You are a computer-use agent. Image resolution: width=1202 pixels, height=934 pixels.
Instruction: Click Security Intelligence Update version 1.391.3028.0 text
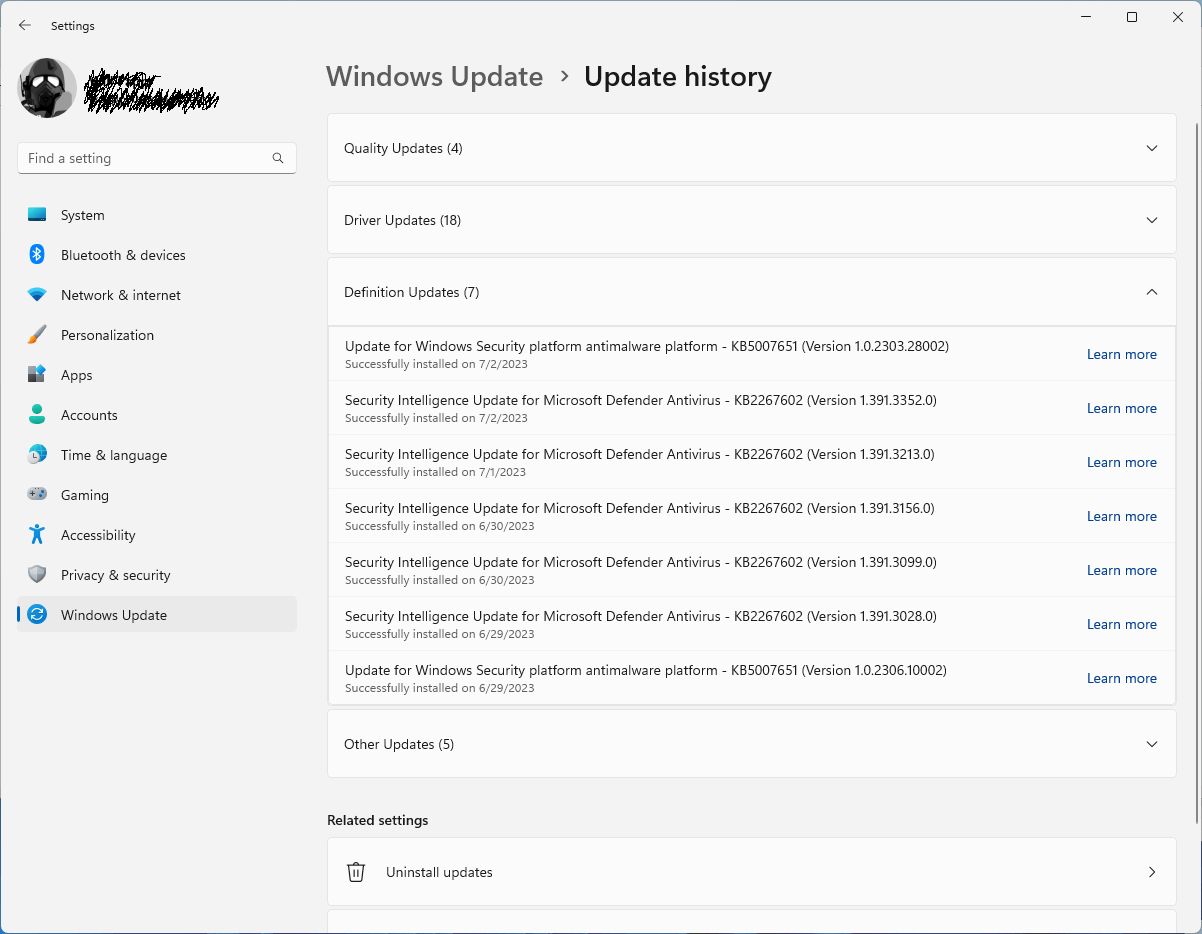point(641,616)
